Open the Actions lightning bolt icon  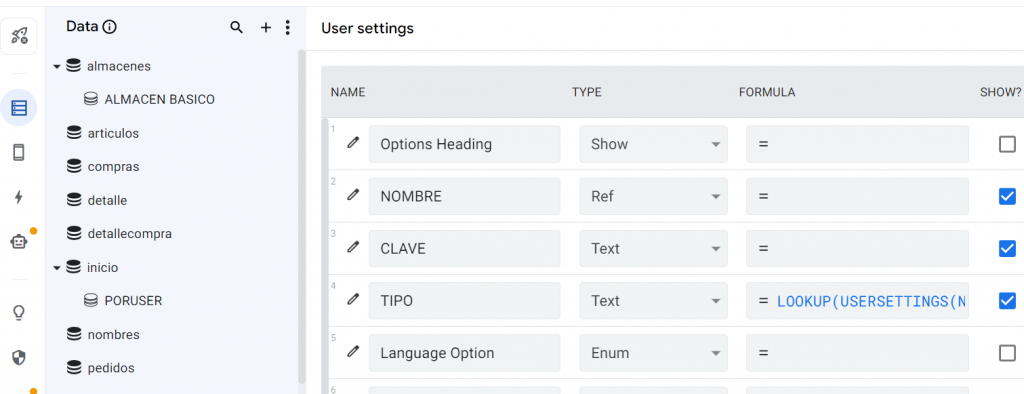pos(19,197)
